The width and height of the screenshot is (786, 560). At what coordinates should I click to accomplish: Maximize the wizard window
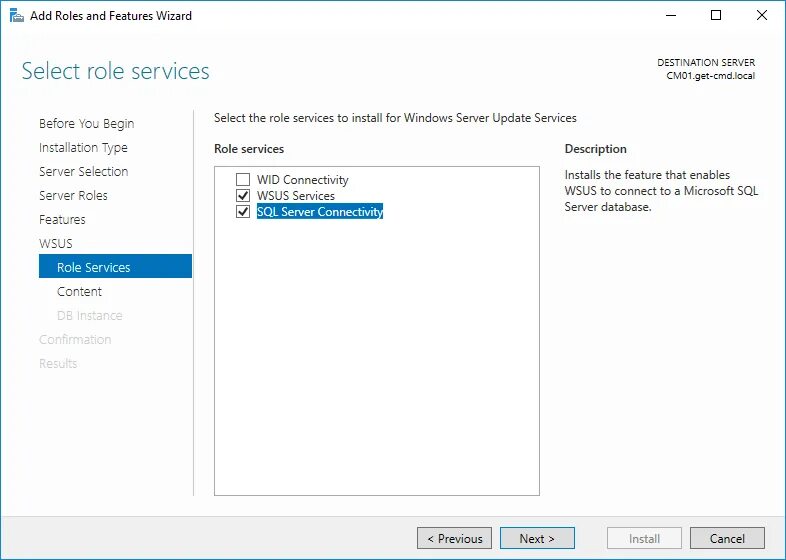(716, 15)
